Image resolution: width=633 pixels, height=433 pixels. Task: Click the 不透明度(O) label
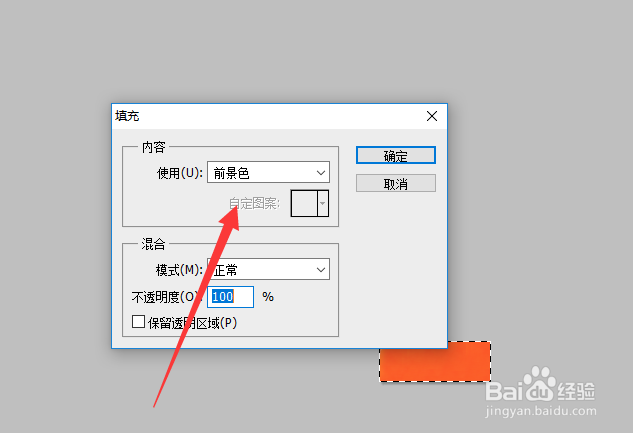click(166, 297)
